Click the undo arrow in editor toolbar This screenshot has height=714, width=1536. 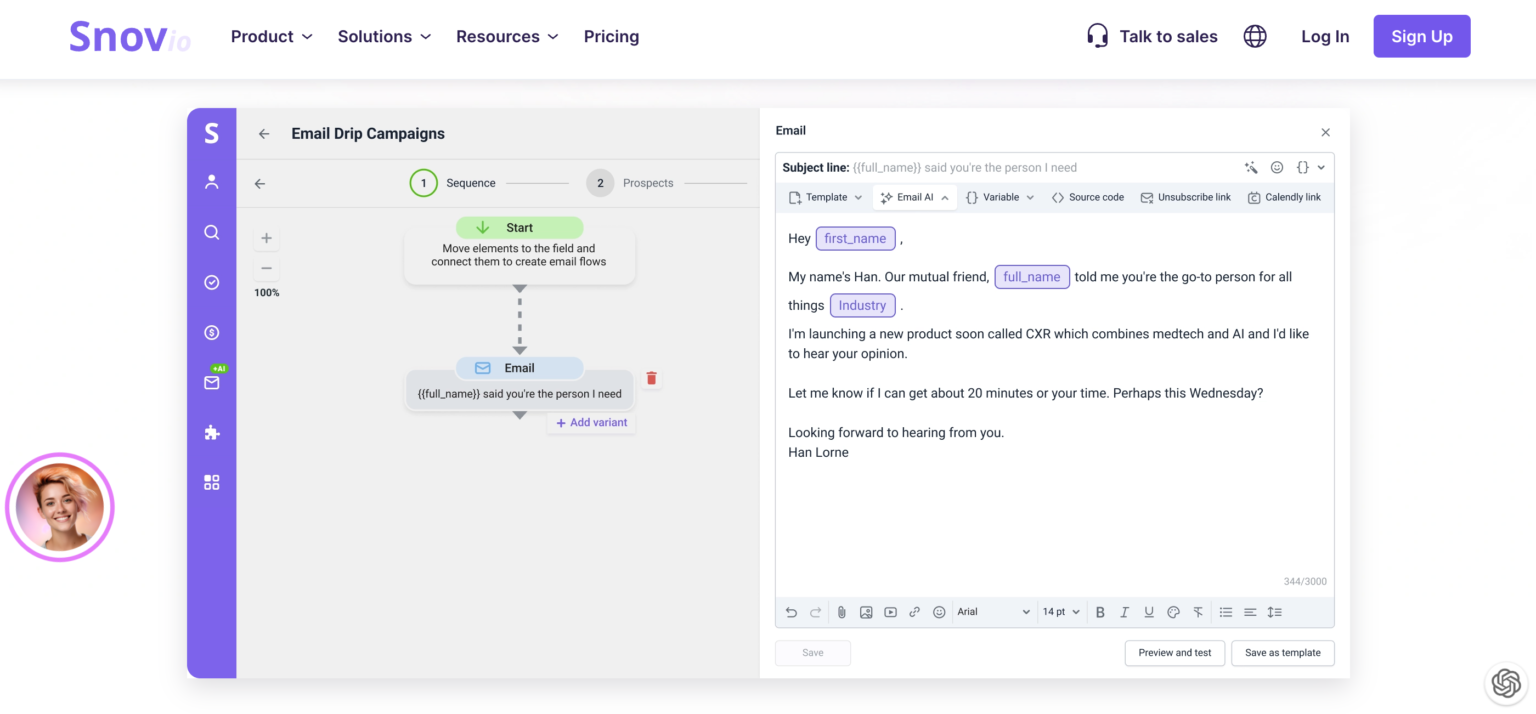[791, 612]
